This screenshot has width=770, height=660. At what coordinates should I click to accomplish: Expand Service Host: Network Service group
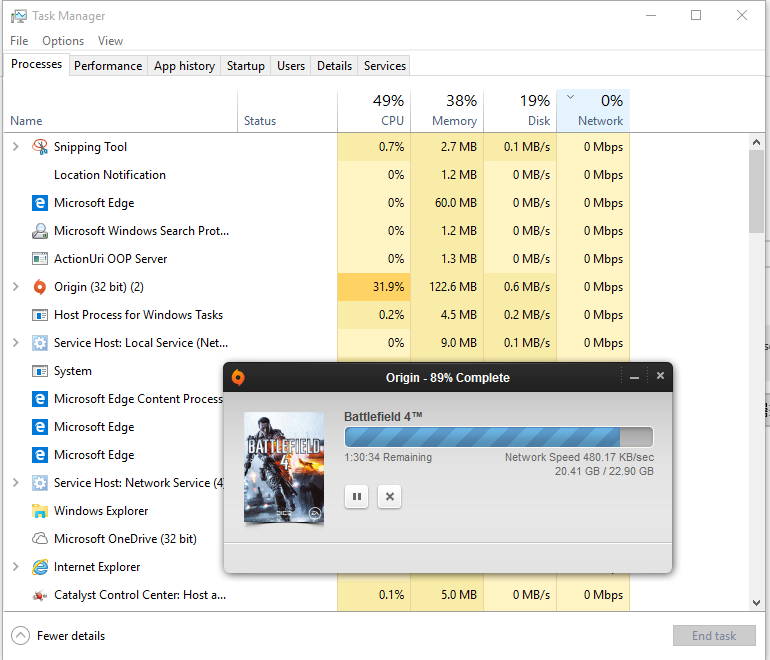click(16, 483)
